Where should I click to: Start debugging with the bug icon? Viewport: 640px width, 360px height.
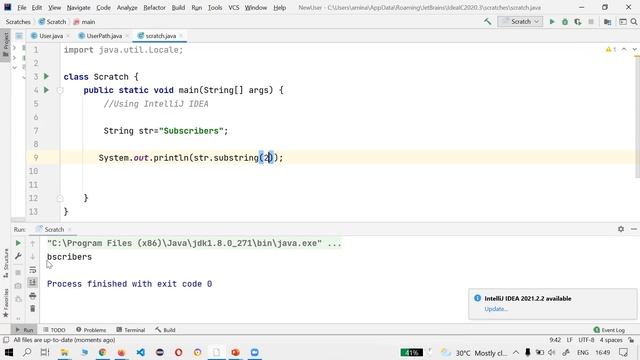(x=565, y=22)
